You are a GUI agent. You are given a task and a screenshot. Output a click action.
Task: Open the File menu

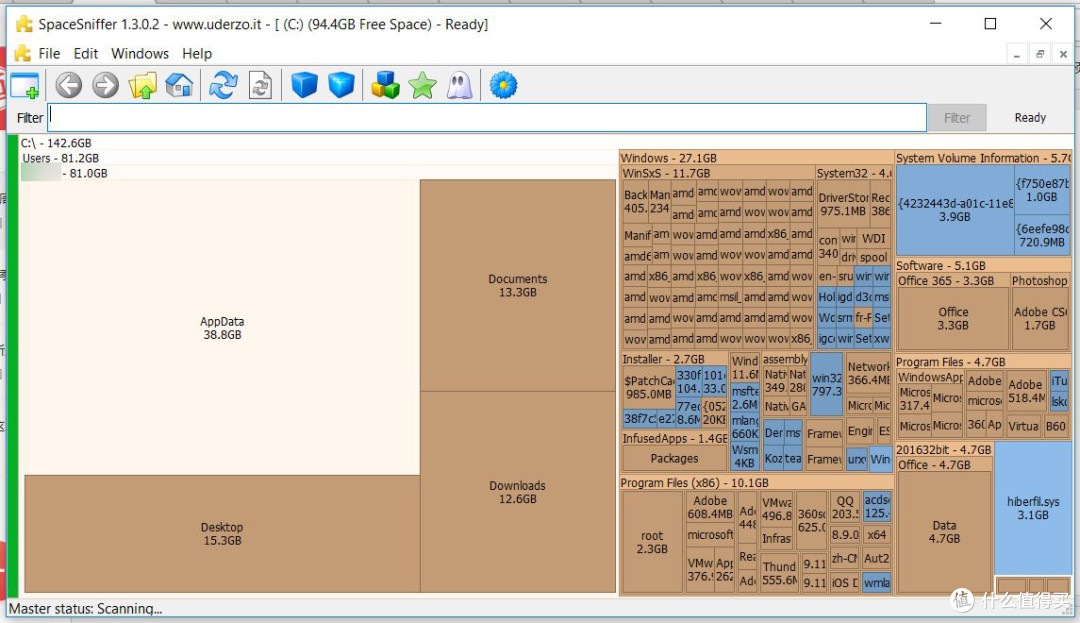[x=49, y=54]
